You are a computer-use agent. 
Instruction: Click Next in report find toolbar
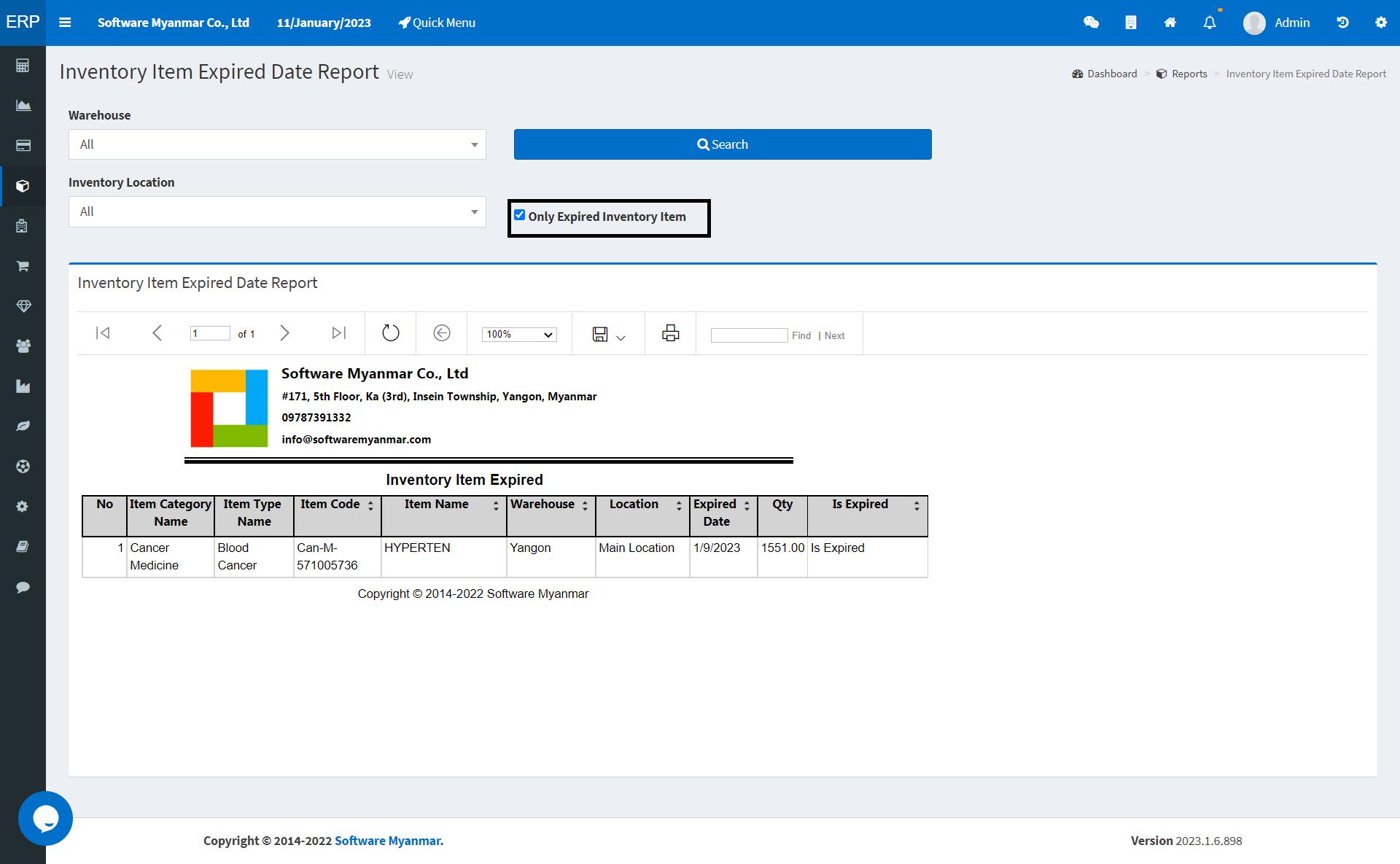click(x=834, y=335)
